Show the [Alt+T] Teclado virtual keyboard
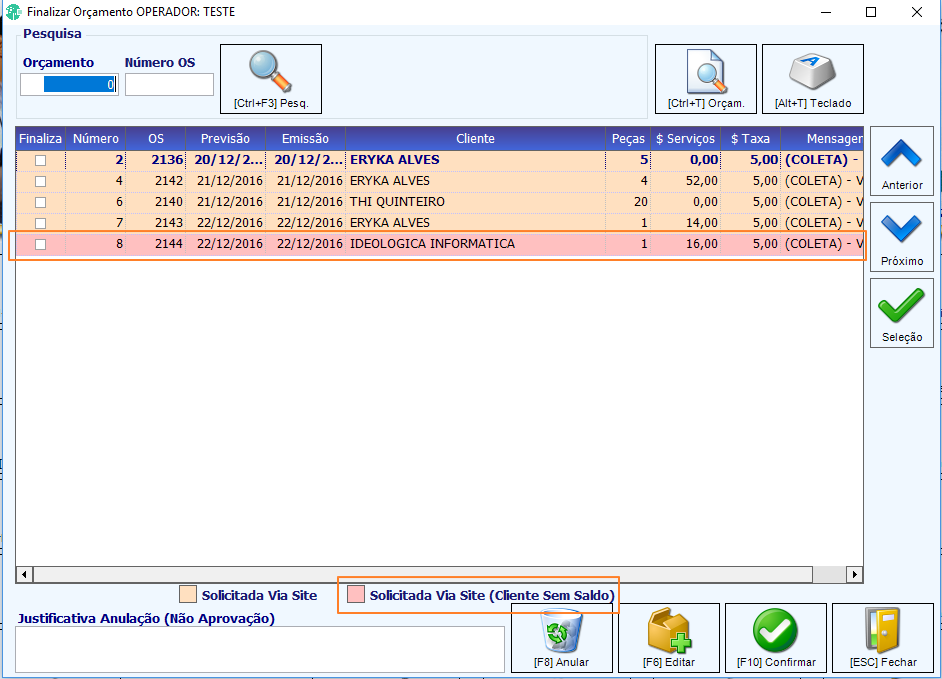942x679 pixels. click(x=813, y=79)
